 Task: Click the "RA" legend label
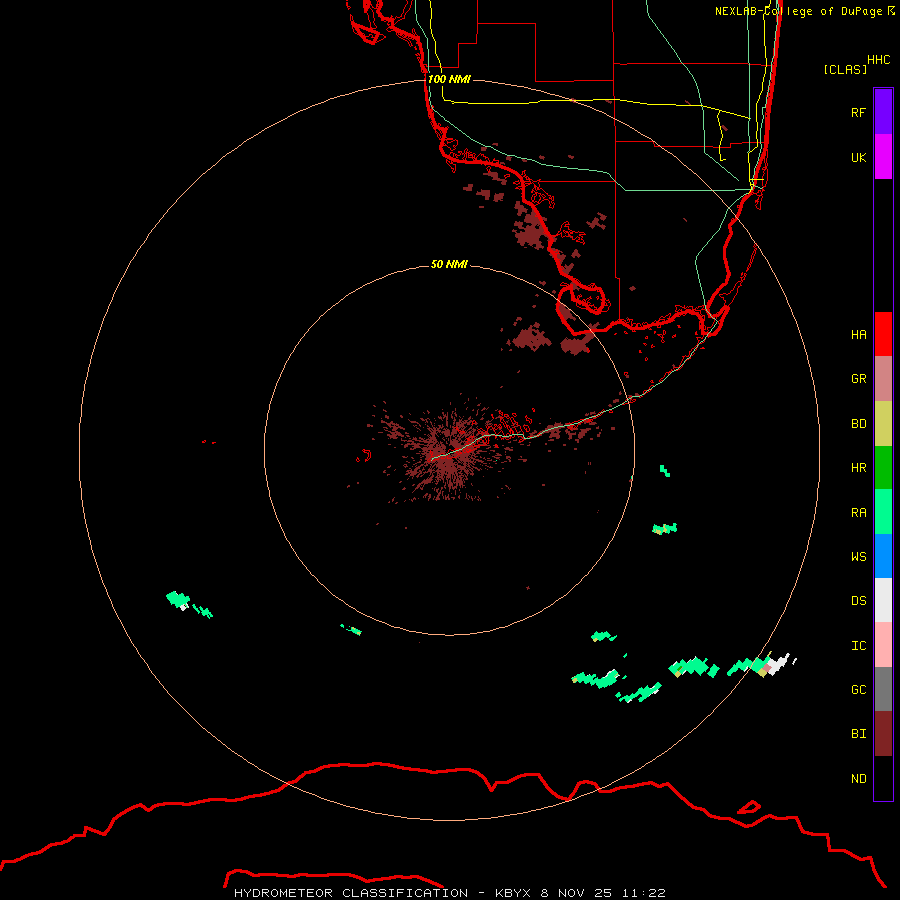[x=858, y=513]
